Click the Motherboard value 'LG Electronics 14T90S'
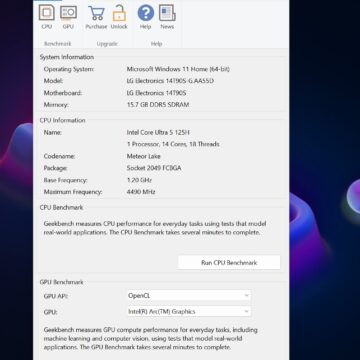 (x=156, y=93)
